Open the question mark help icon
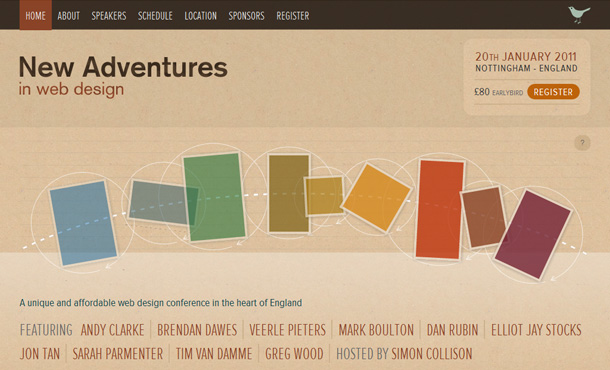Viewport: 610px width, 370px height. tap(582, 143)
